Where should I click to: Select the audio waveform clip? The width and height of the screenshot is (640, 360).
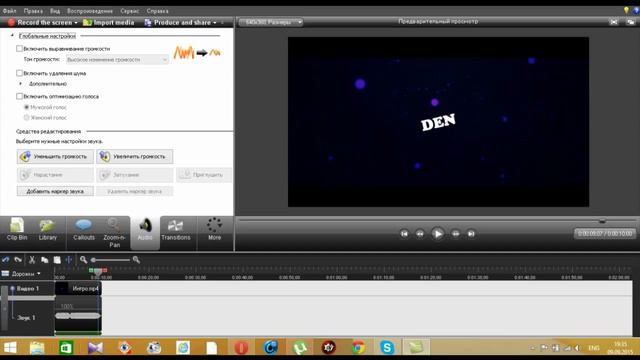pyautogui.click(x=78, y=316)
